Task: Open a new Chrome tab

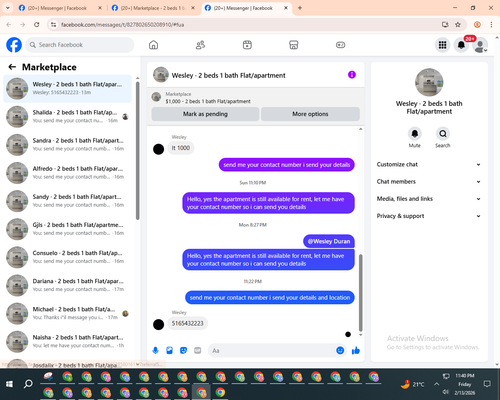Action: 300,8
